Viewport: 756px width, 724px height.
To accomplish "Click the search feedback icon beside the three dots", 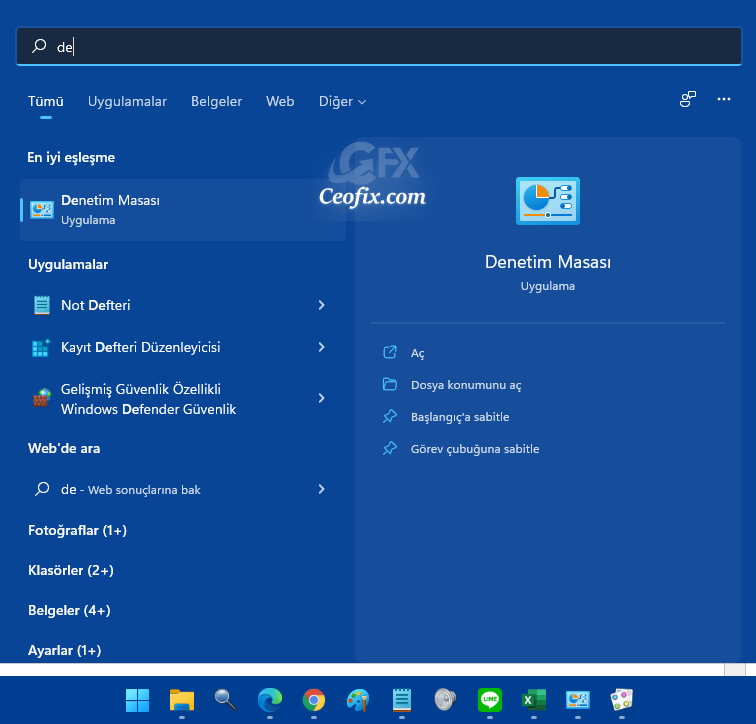I will [x=688, y=99].
